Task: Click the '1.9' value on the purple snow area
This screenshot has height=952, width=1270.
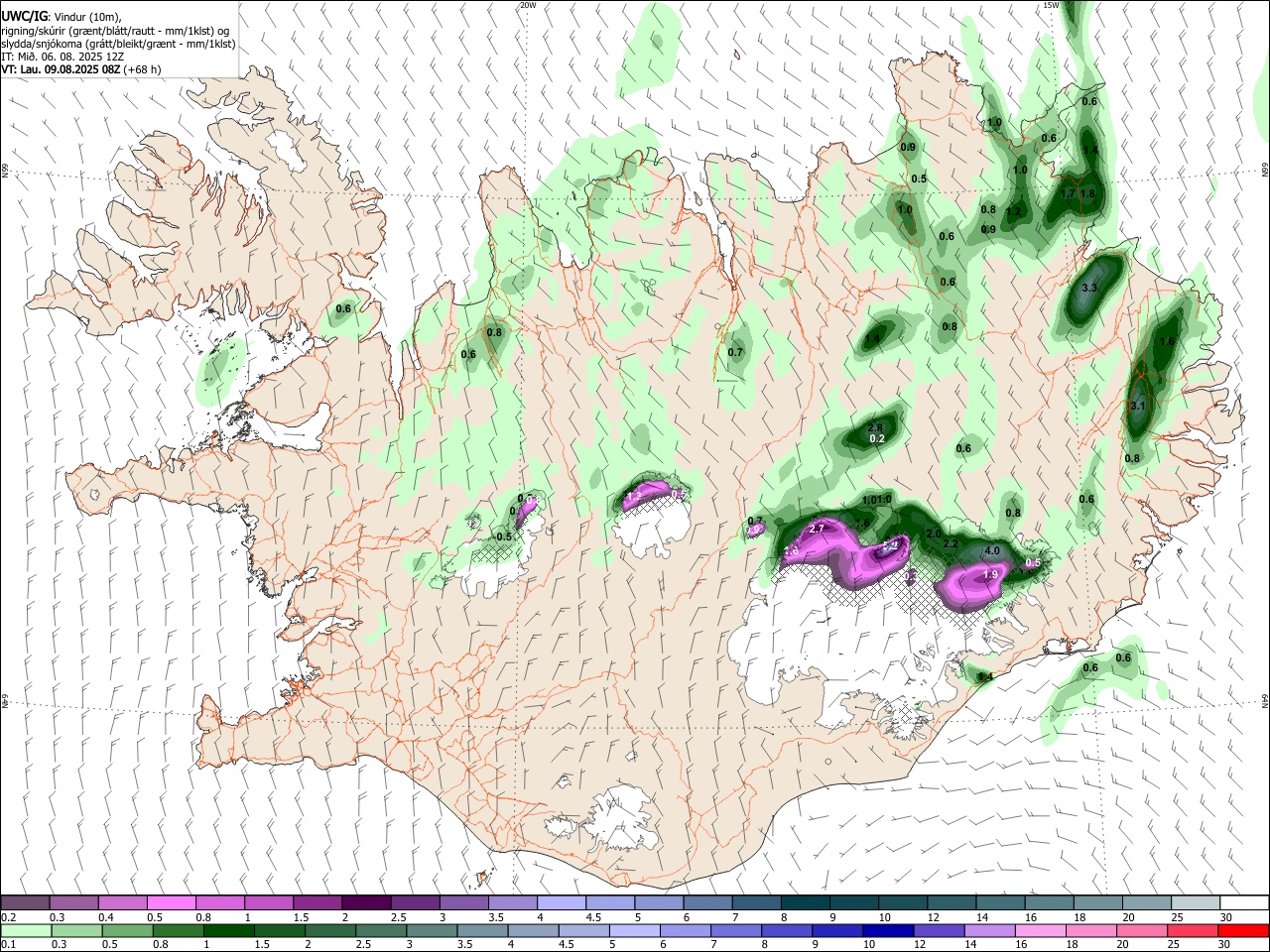Action: click(x=989, y=574)
